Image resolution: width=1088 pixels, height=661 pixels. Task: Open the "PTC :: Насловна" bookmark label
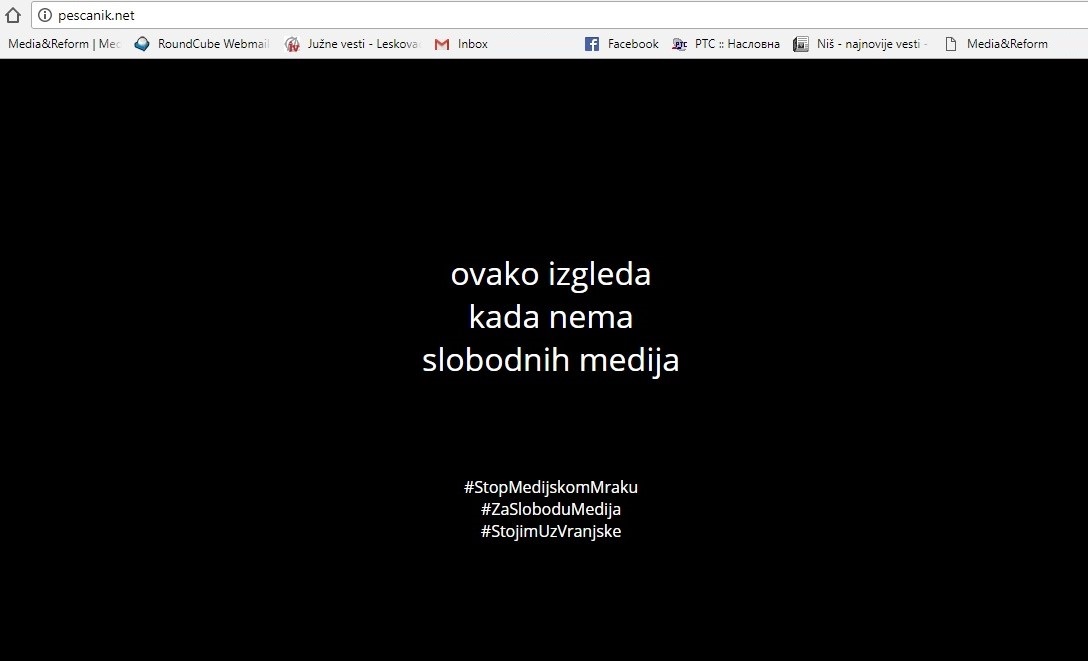tap(737, 44)
